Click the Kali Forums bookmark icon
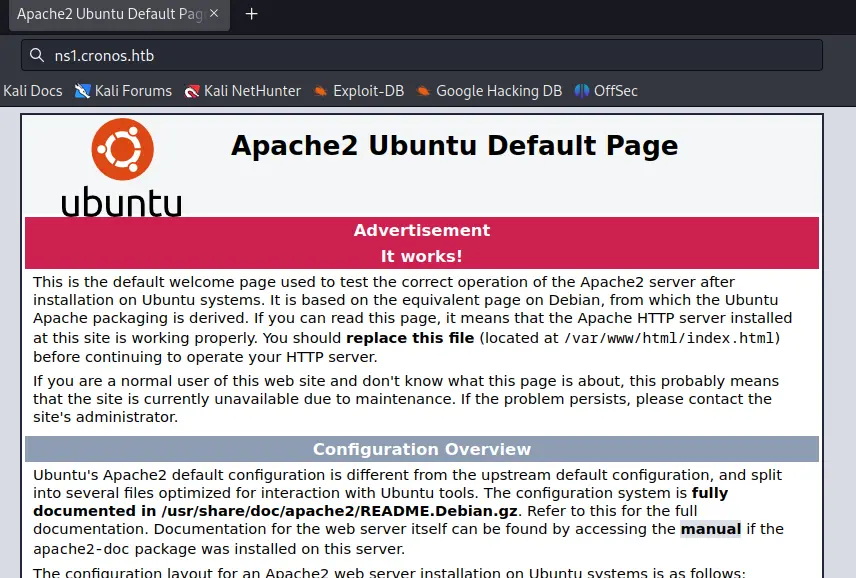This screenshot has width=856, height=578. tap(82, 91)
